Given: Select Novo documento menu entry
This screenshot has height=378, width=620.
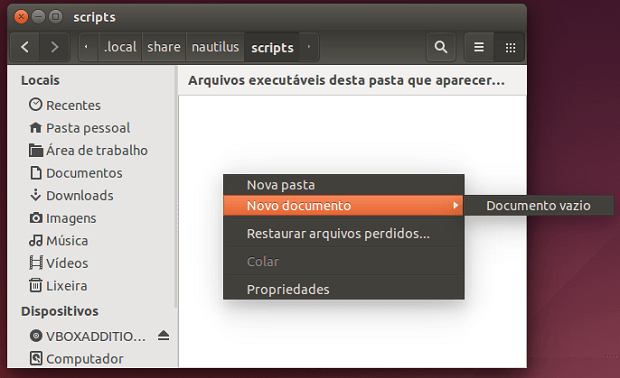Looking at the screenshot, I should 344,205.
